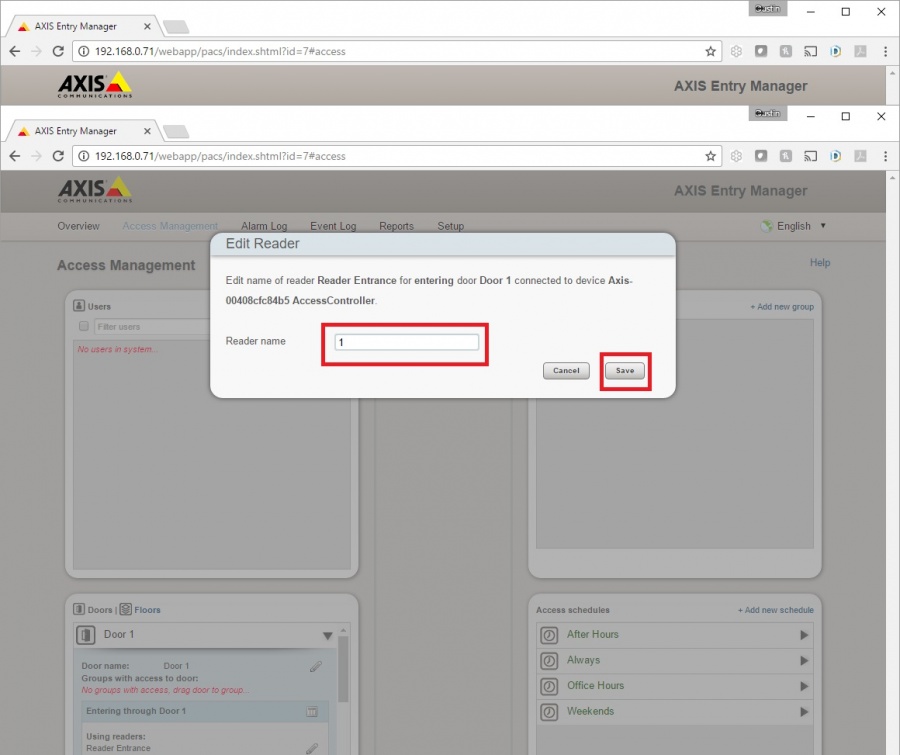
Task: Go back in the front browser window
Action: pyautogui.click(x=15, y=156)
